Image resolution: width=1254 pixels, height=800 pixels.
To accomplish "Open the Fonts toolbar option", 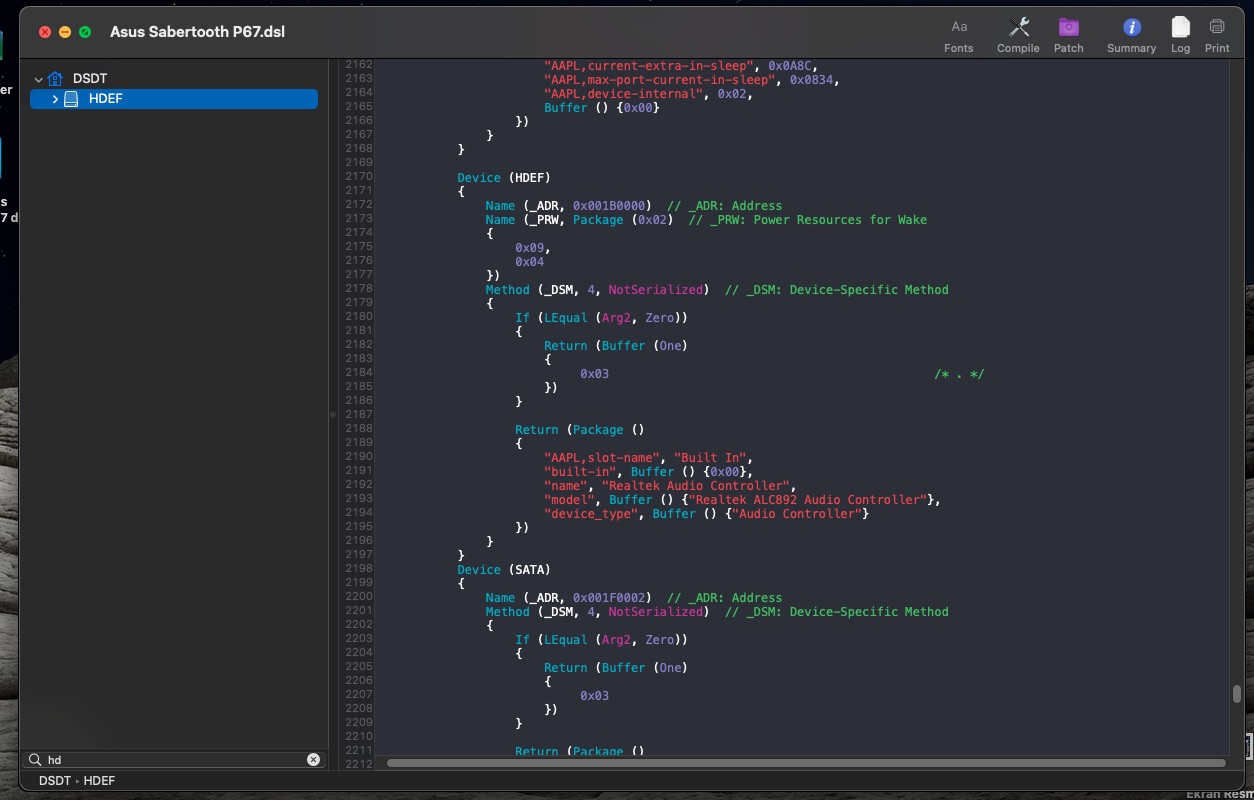I will click(x=958, y=34).
